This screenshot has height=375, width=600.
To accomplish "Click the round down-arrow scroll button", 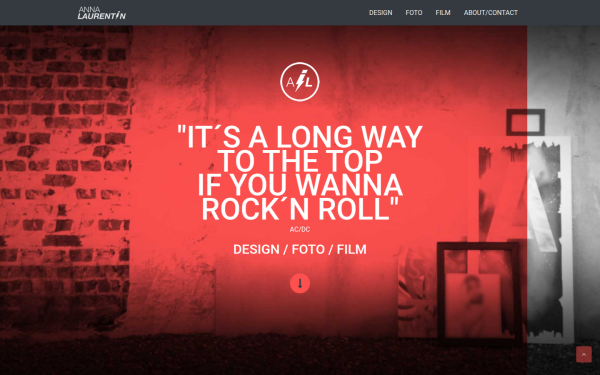I will [x=300, y=283].
